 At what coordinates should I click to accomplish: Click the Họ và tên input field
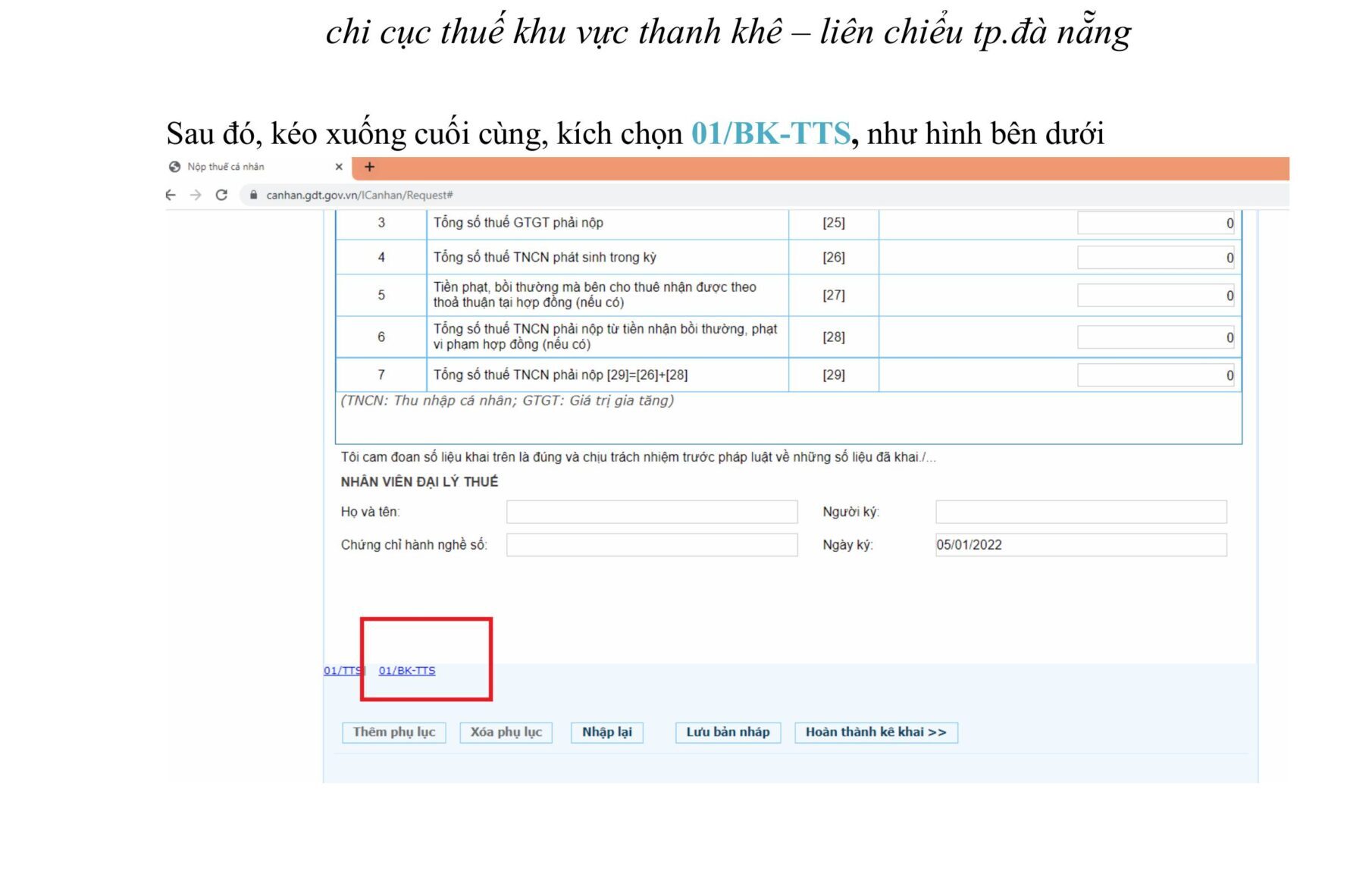coord(652,512)
